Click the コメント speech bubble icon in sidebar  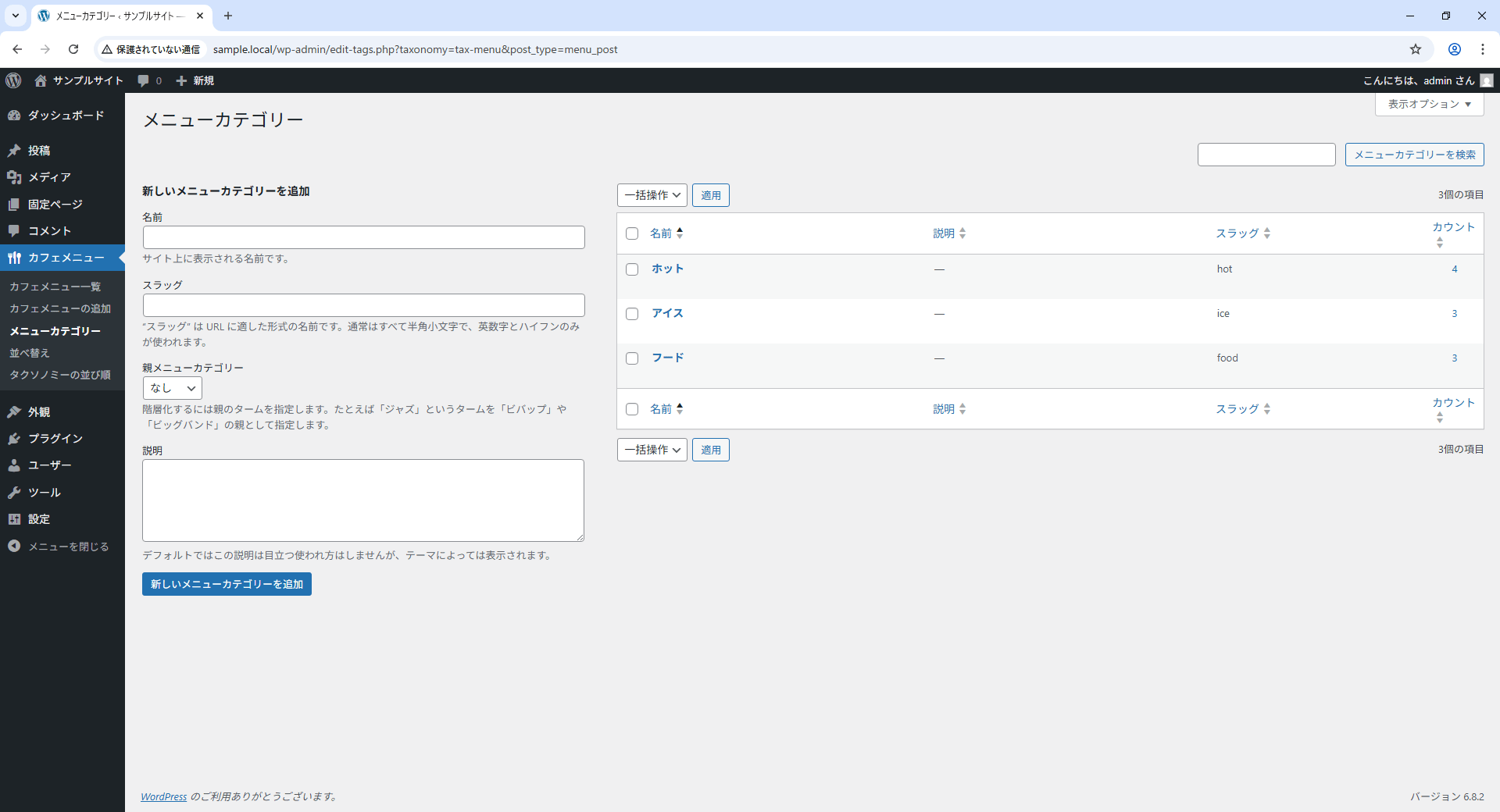[14, 231]
